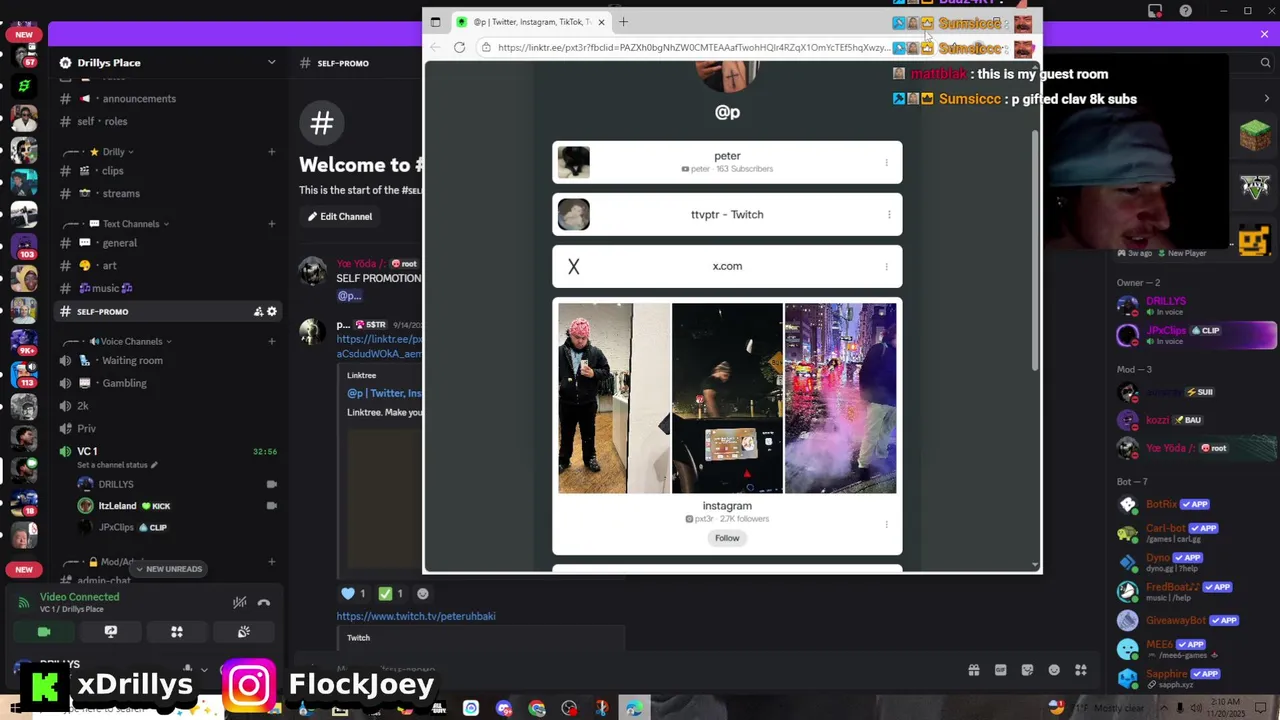Screen dimensions: 1280x720
Task: Open options menu on peter card
Action: tap(886, 162)
